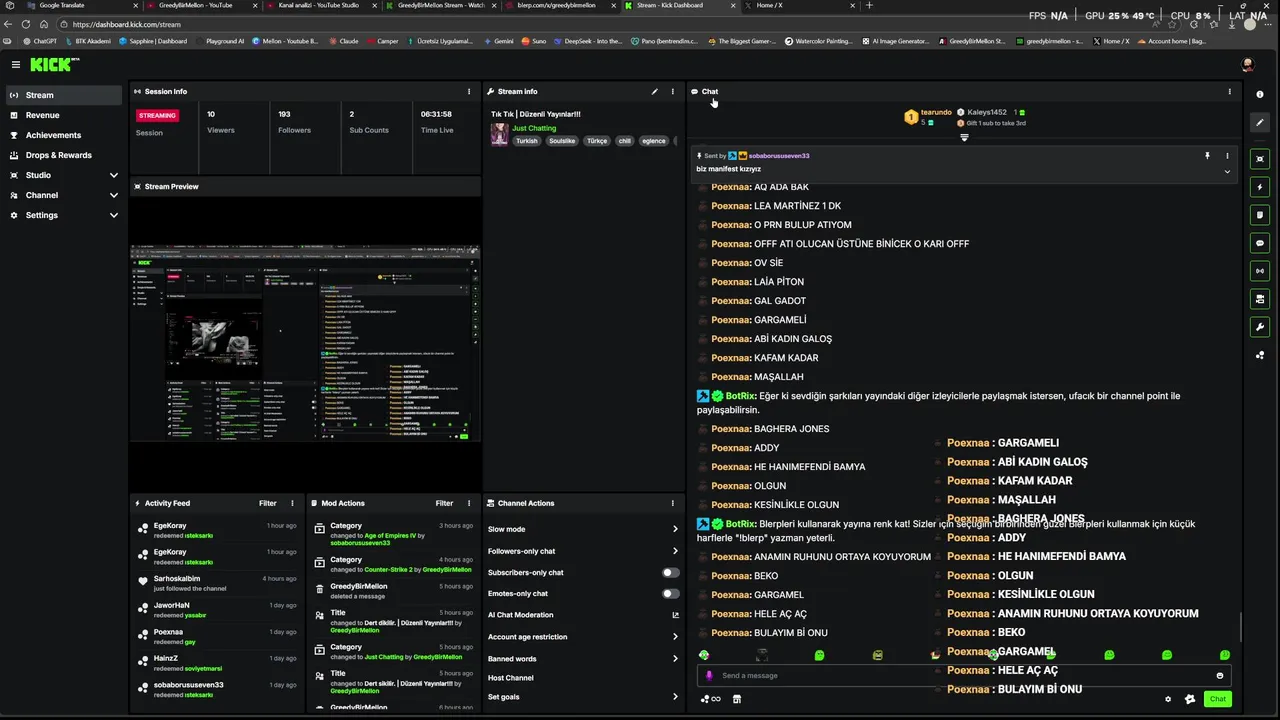Click the three-dots cluster icon in right toolbar
Screen dimensions: 1280x720
[x=1259, y=355]
